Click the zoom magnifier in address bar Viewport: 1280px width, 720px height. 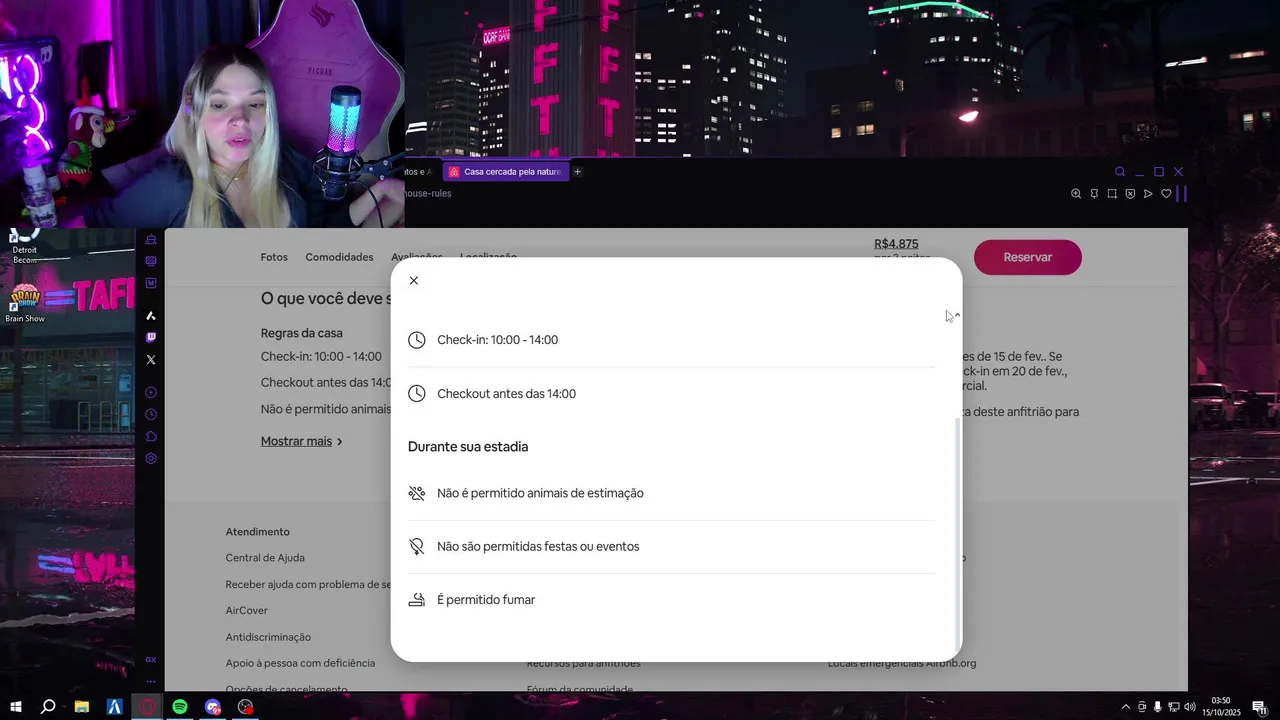[1076, 194]
